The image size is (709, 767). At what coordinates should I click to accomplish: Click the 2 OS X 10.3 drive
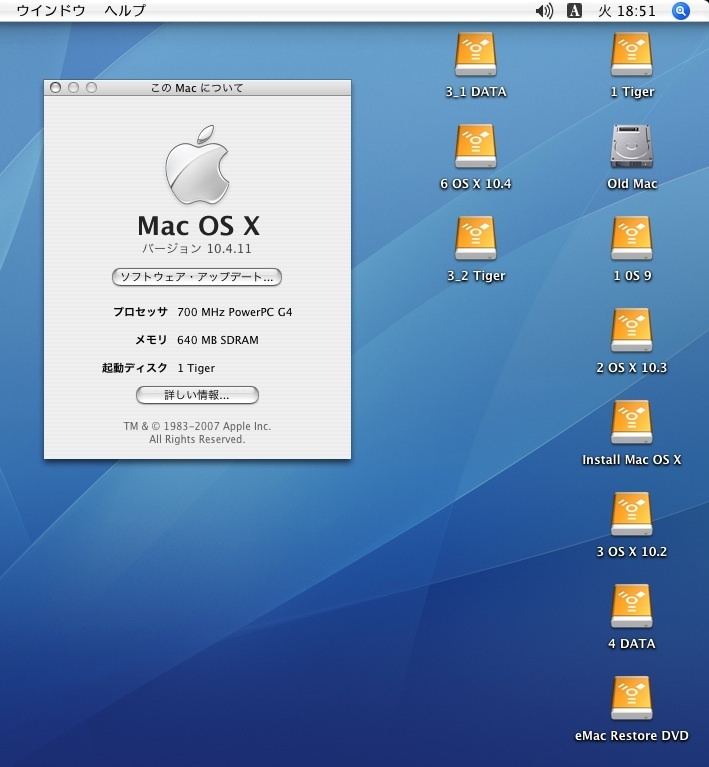point(632,332)
